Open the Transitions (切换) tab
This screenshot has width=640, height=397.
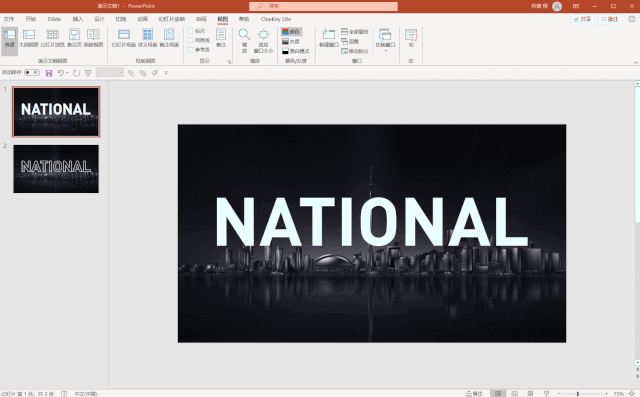click(121, 19)
